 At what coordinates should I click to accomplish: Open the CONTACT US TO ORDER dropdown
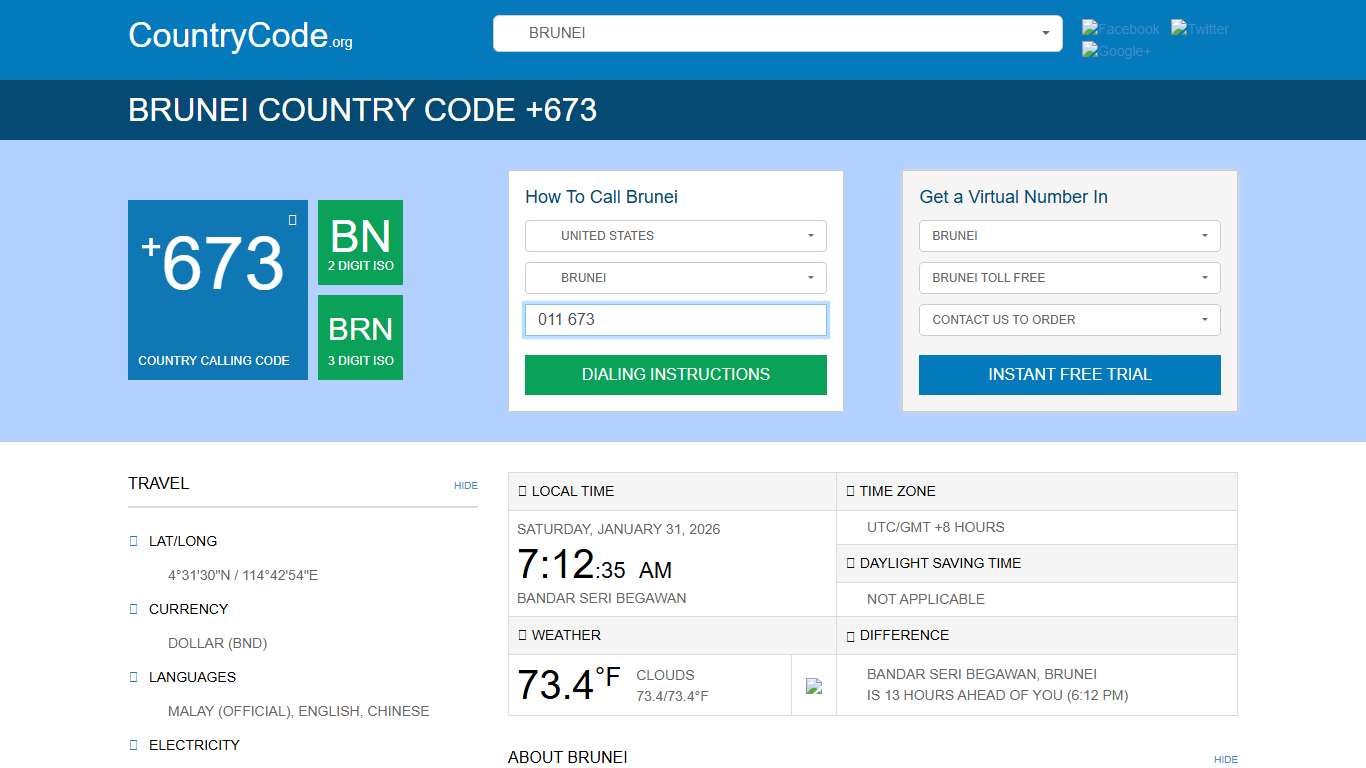(1069, 319)
